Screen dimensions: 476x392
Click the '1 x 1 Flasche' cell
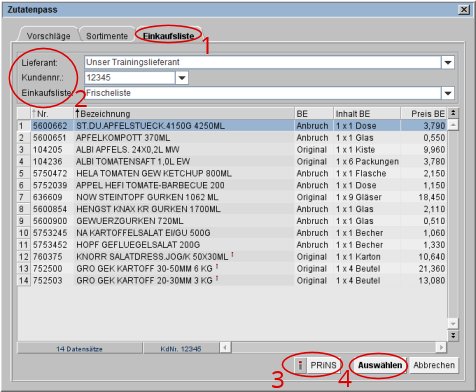[361, 173]
